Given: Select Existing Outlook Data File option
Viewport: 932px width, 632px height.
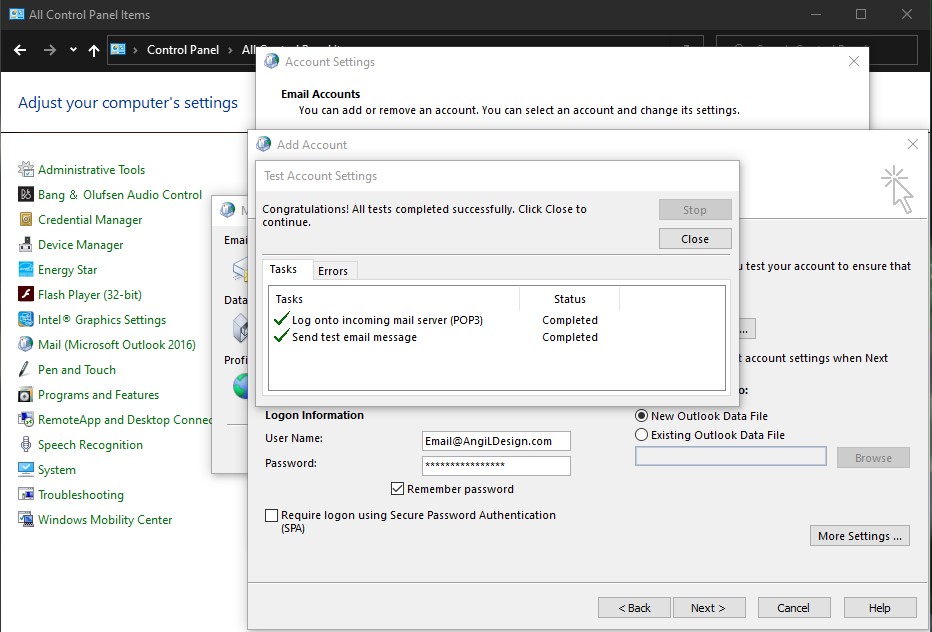Looking at the screenshot, I should click(641, 435).
